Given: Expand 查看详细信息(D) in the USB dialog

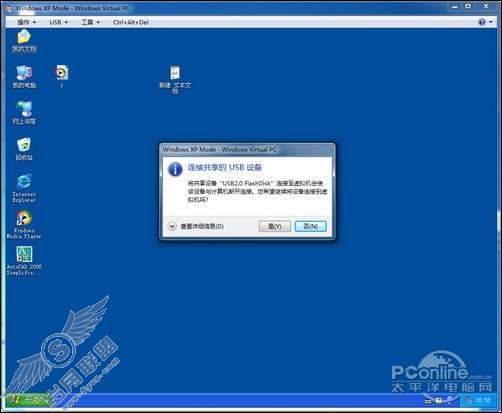Looking at the screenshot, I should (196, 226).
